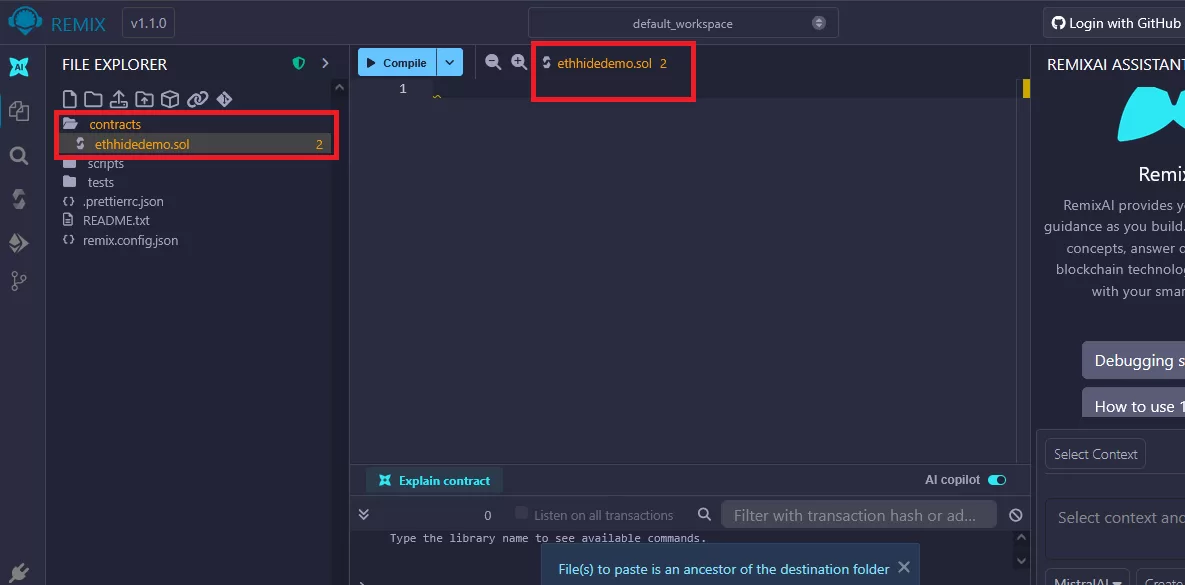
Task: Switch to the ethhidedemo.sol editor tab
Action: click(x=604, y=63)
